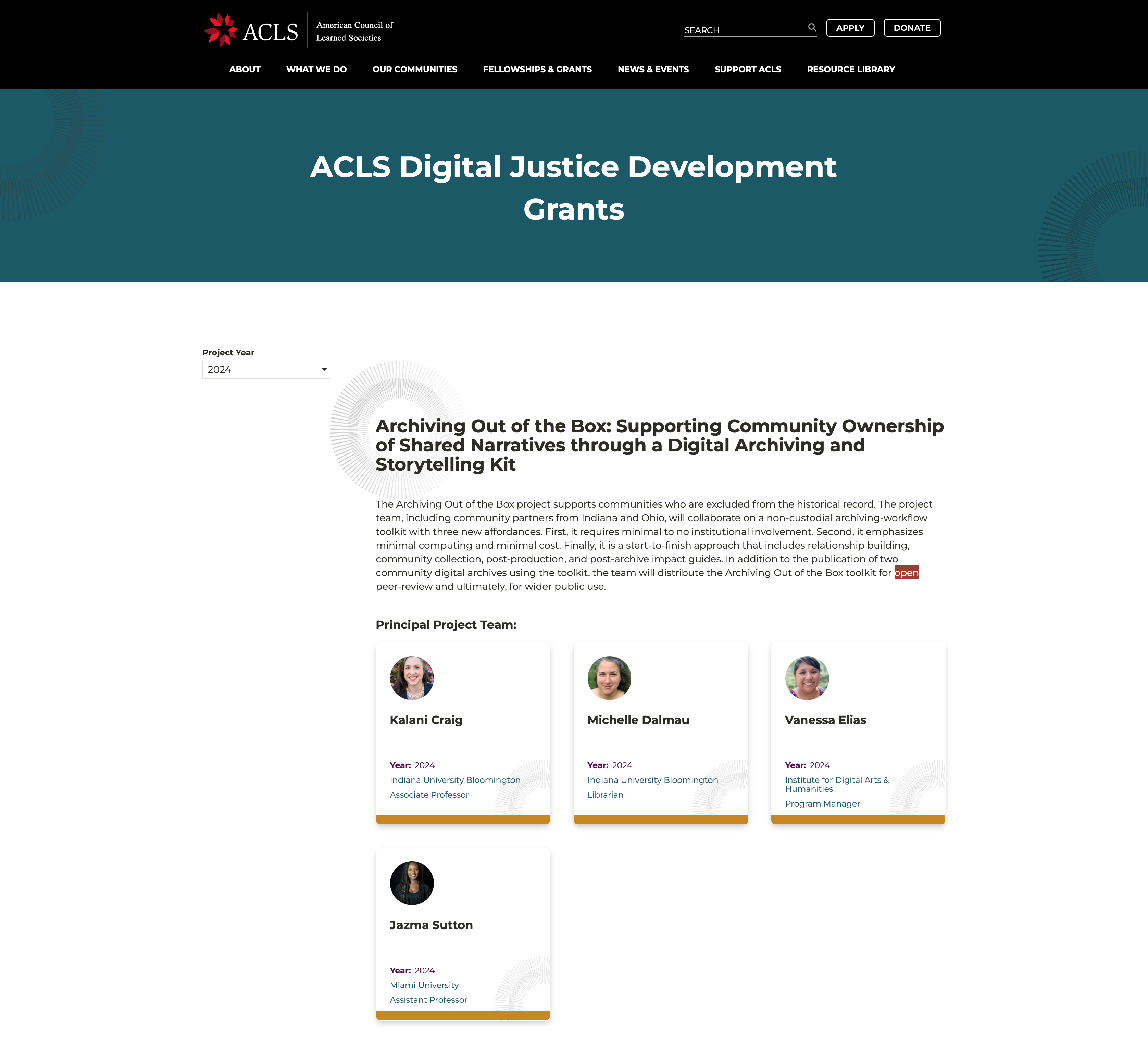Click the ACLS star logo

[221, 29]
